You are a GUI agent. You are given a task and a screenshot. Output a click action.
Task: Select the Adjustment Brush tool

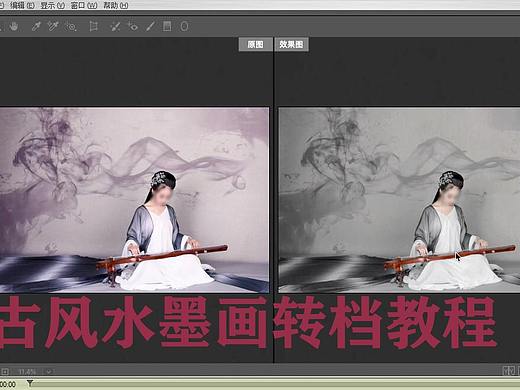point(150,26)
